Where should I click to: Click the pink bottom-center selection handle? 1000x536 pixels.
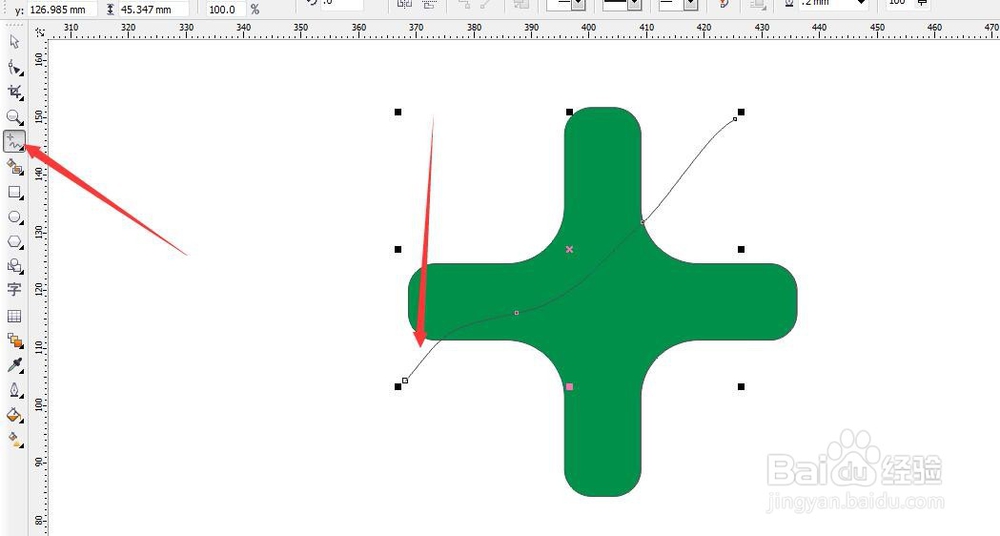click(570, 387)
